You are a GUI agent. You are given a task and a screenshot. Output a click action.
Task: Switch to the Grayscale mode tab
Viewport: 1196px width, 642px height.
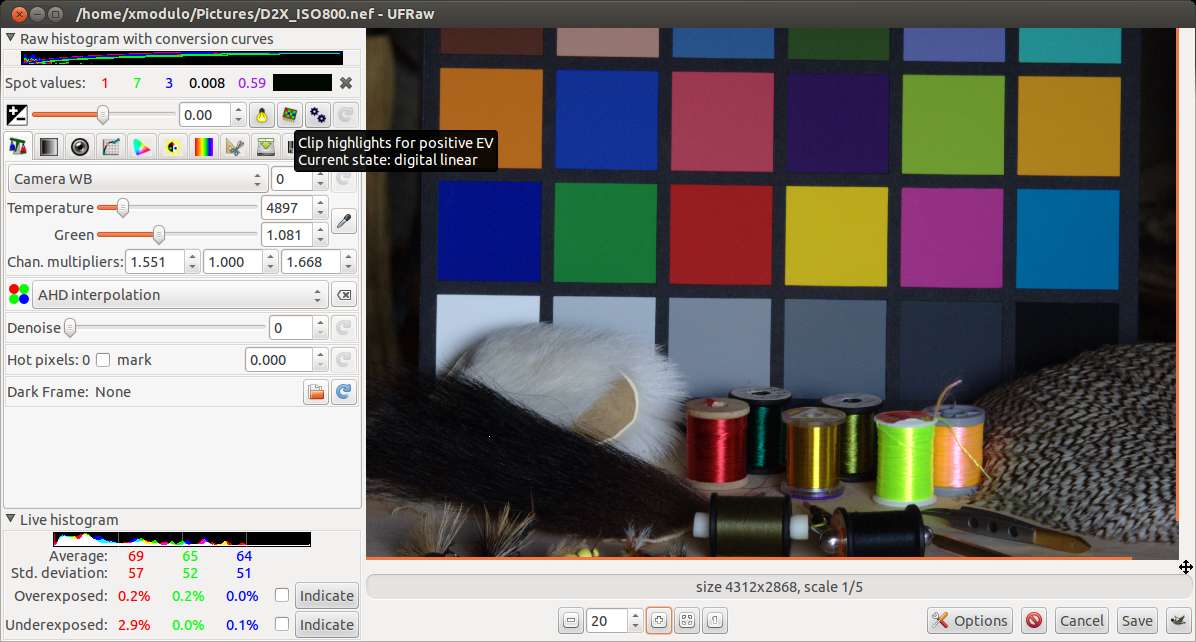(x=49, y=146)
